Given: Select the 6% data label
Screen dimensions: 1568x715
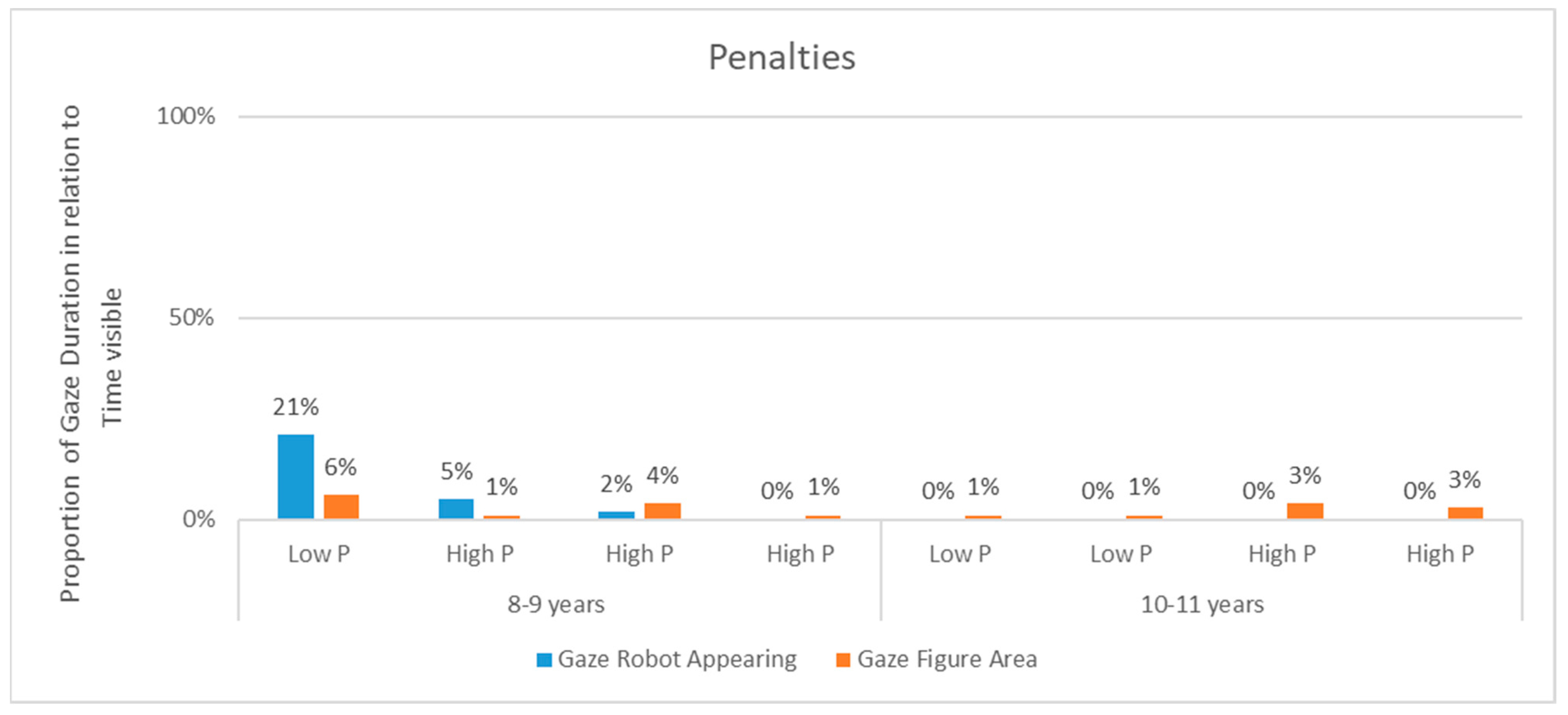Looking at the screenshot, I should (340, 467).
